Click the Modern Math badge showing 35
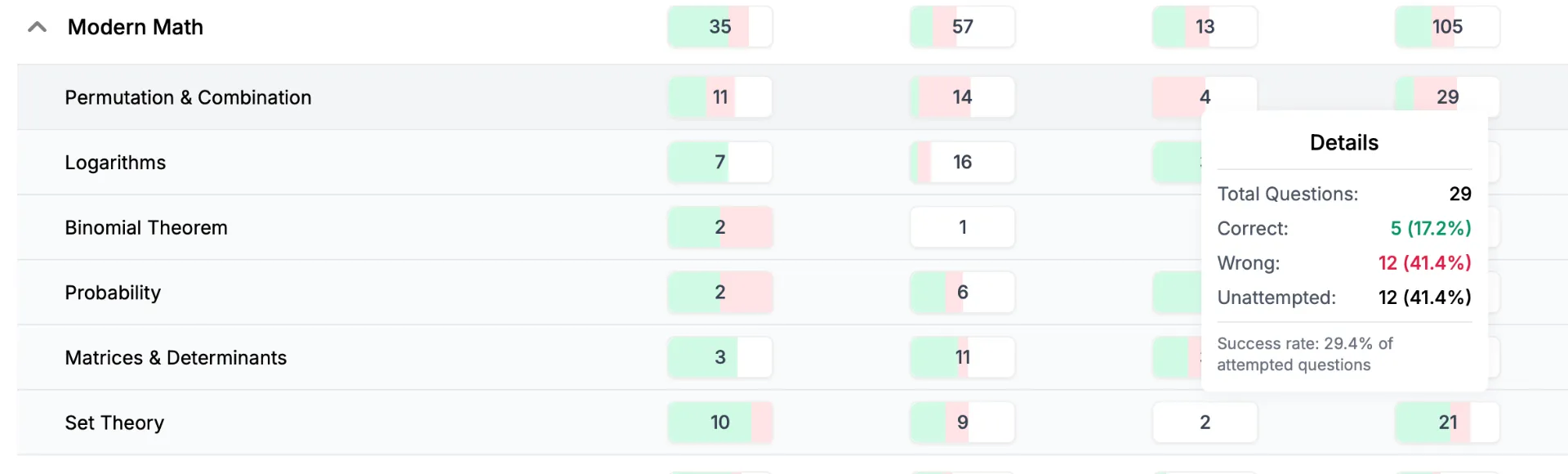 click(719, 27)
